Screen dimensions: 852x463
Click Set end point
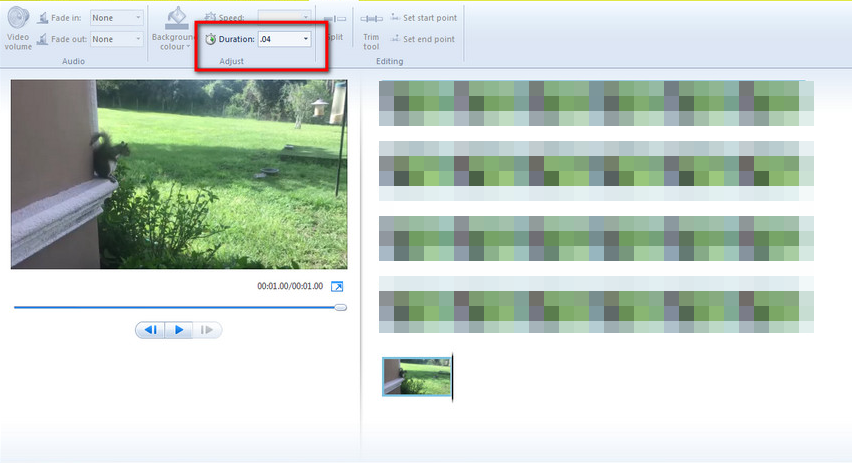tap(422, 39)
